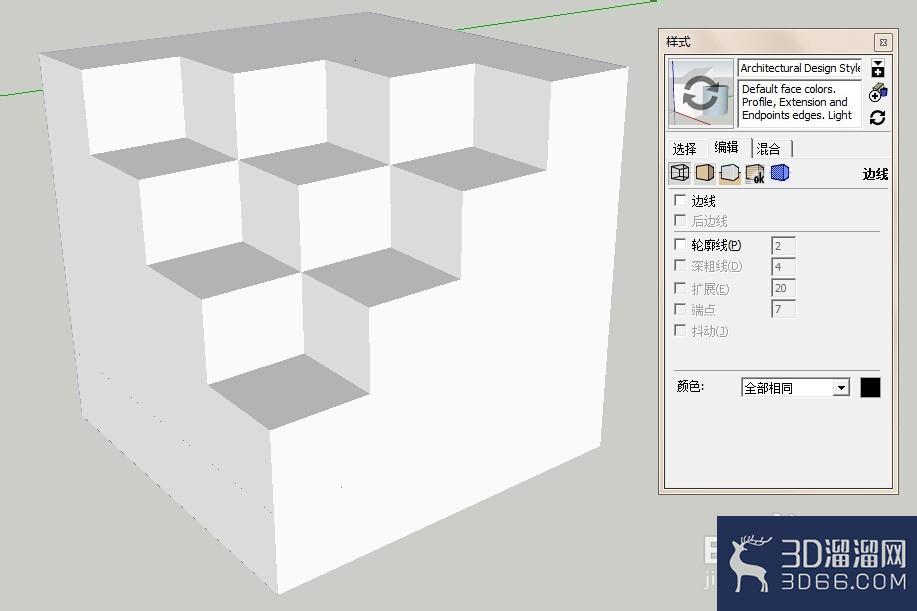Click the Create new style icon

[x=877, y=92]
